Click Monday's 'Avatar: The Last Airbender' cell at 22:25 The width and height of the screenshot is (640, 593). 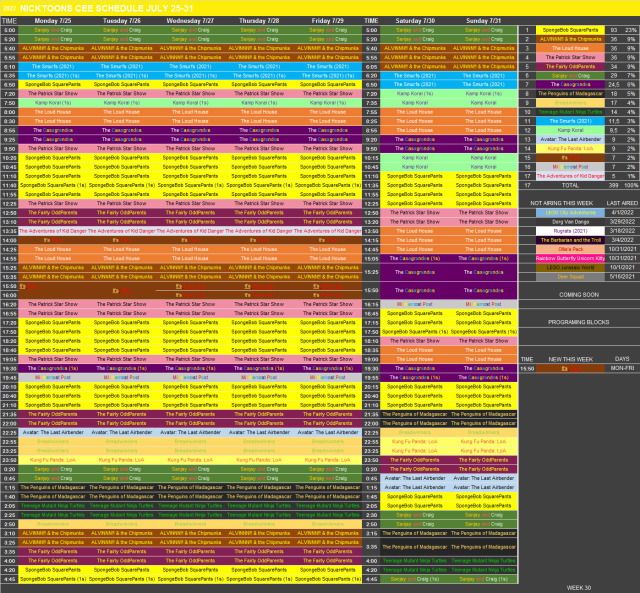[x=53, y=432]
